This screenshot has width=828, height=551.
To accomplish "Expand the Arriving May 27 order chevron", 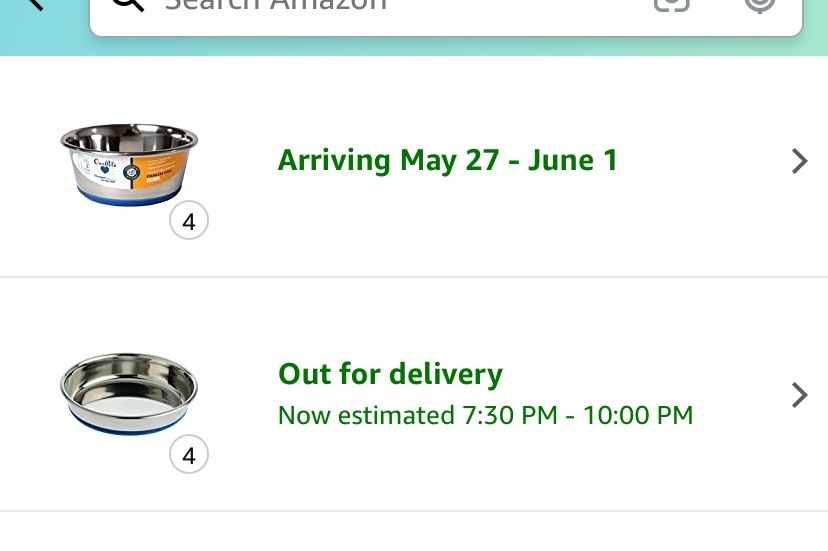I will click(798, 161).
